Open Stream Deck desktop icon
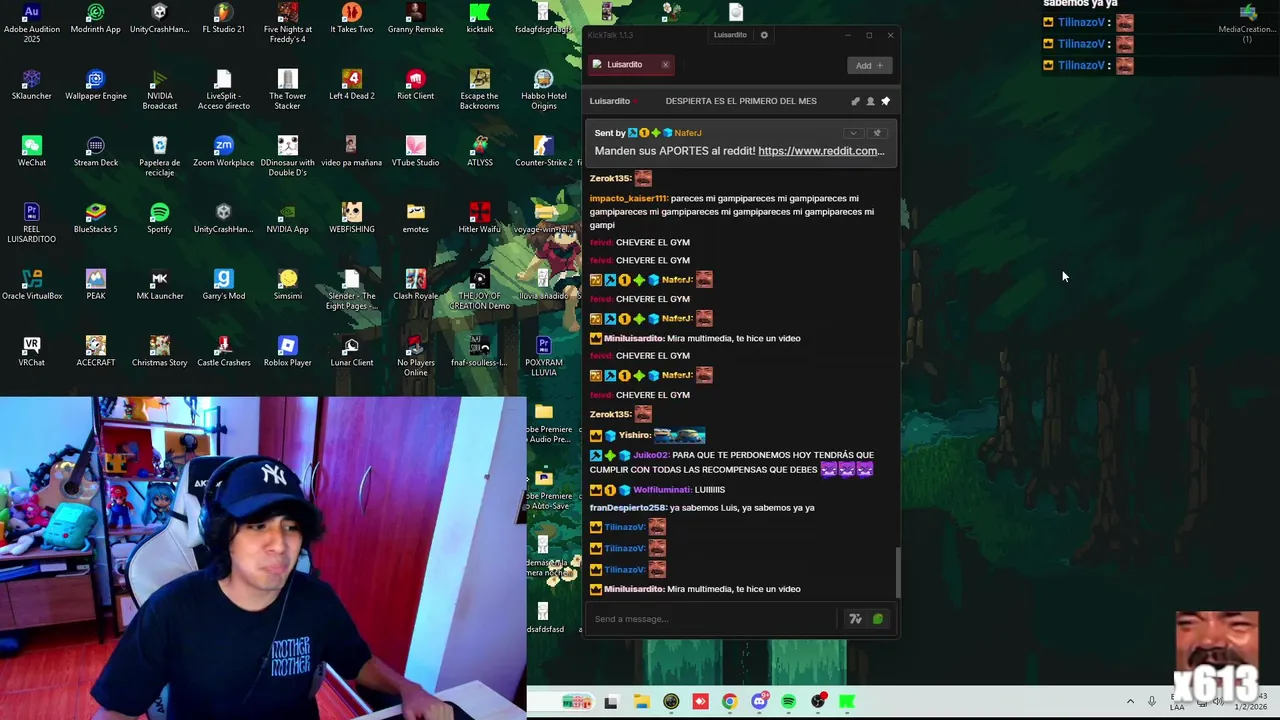The height and width of the screenshot is (720, 1280). pyautogui.click(x=95, y=151)
